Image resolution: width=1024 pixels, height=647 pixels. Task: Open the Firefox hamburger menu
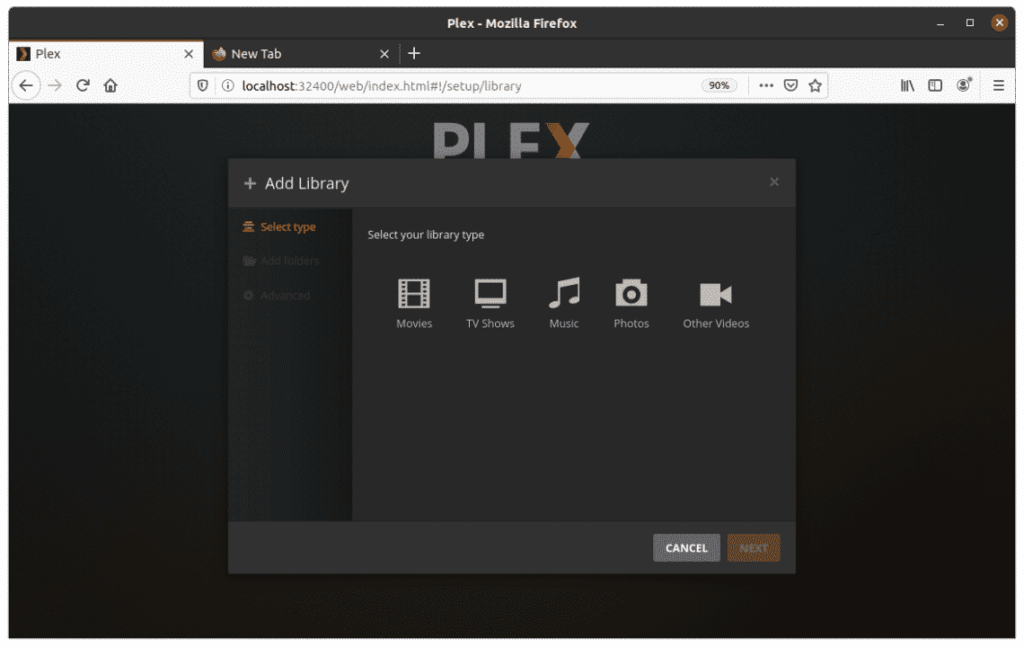998,86
